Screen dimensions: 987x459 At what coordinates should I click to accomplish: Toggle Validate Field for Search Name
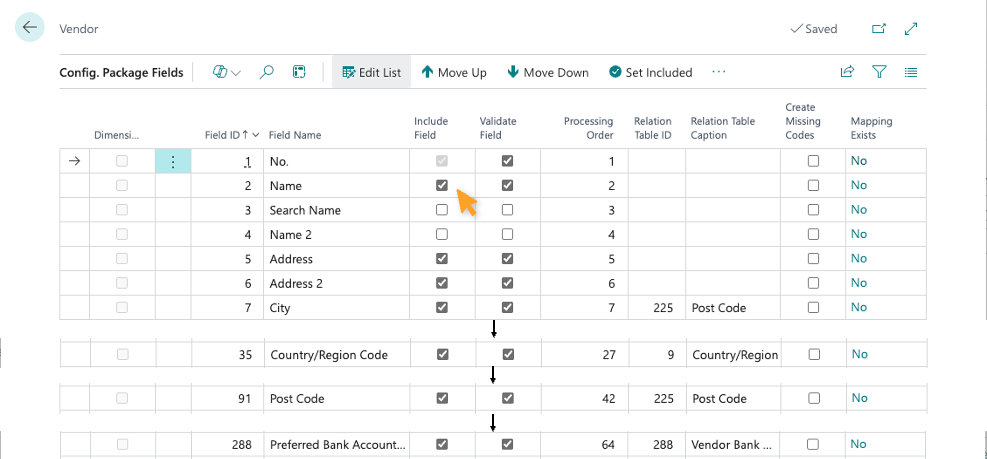pyautogui.click(x=507, y=210)
